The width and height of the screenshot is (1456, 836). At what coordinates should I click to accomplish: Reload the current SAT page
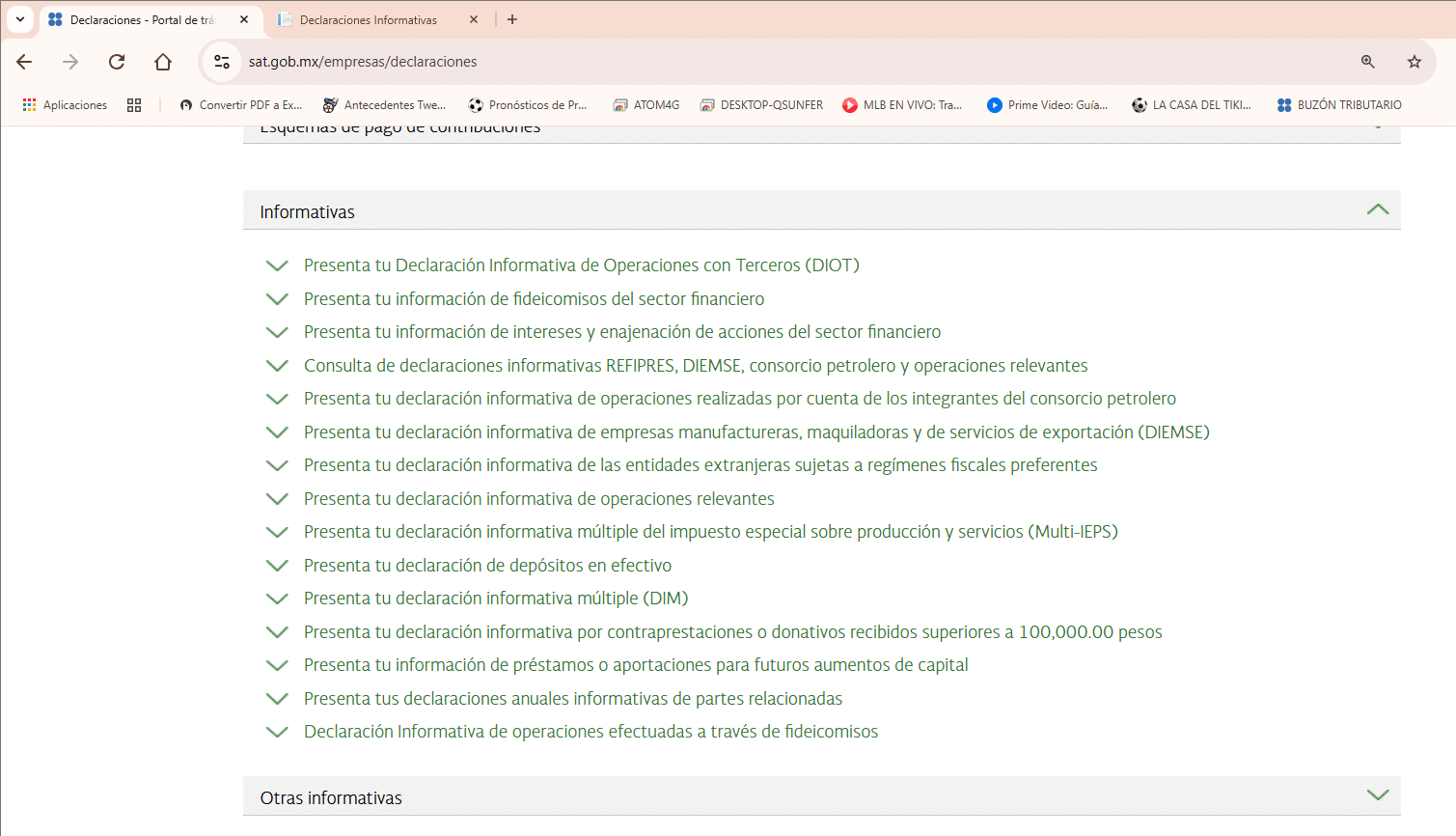pos(116,61)
